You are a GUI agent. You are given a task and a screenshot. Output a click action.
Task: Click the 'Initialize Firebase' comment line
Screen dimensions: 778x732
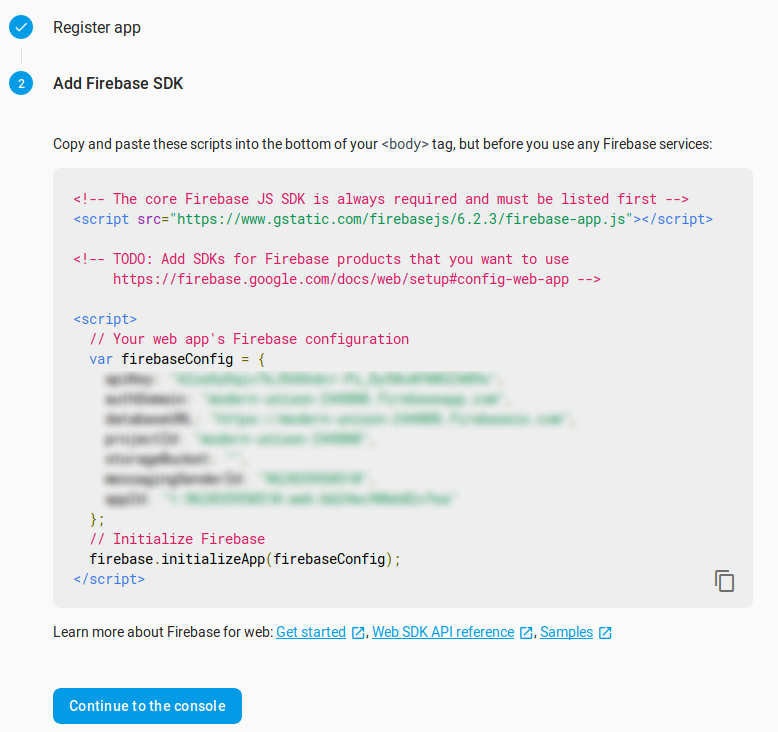177,539
